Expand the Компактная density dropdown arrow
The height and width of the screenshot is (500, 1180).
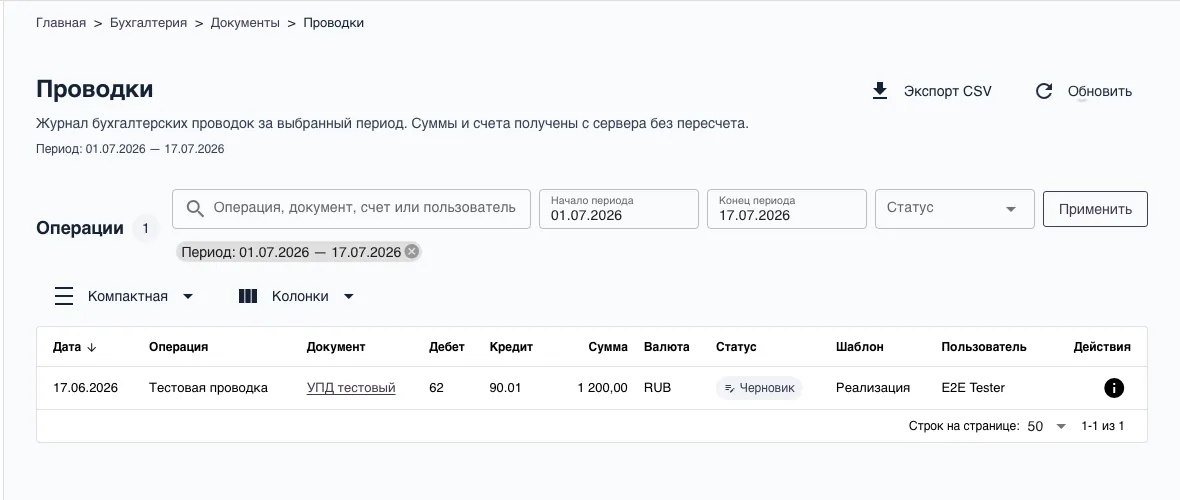tap(188, 296)
